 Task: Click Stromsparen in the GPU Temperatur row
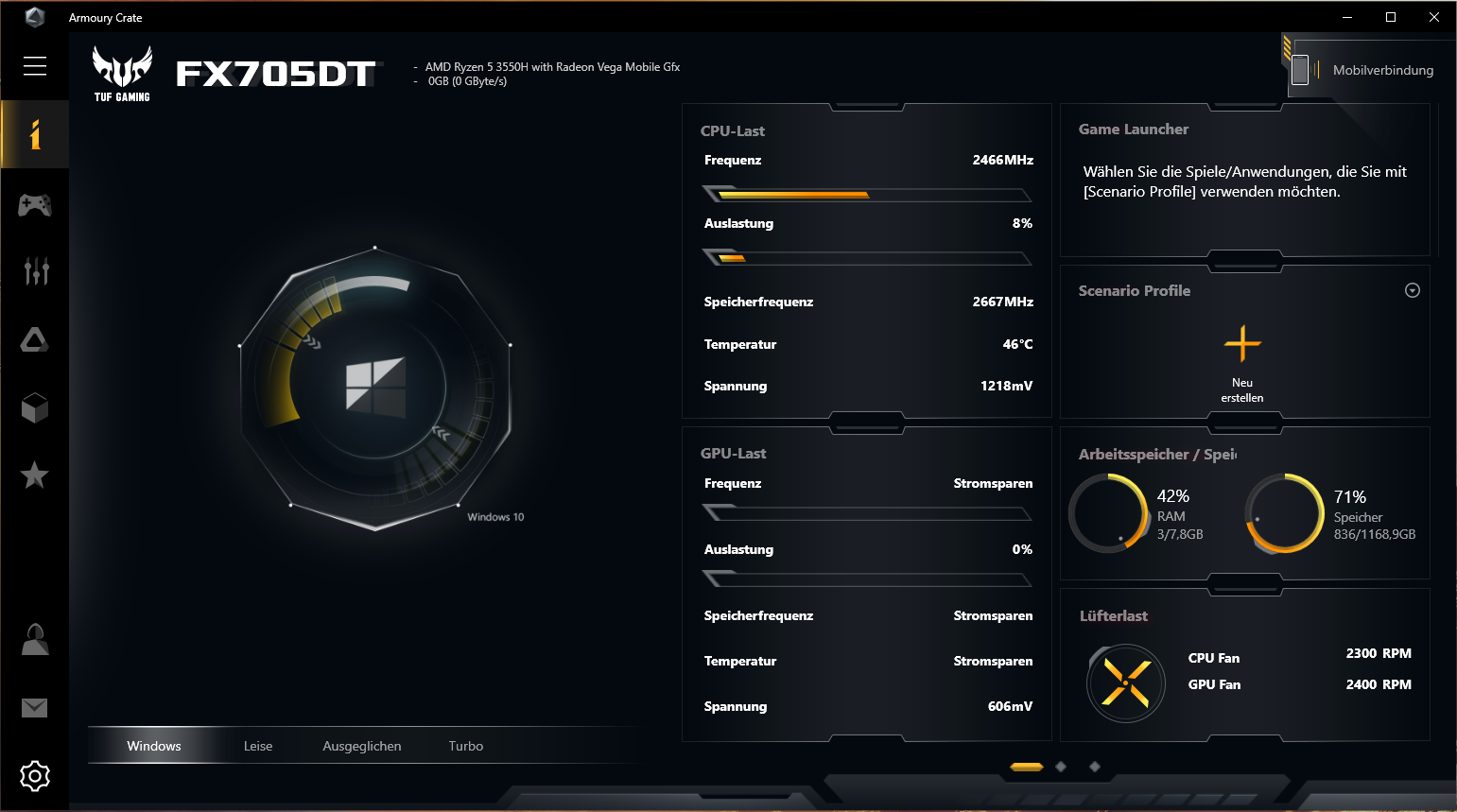993,662
